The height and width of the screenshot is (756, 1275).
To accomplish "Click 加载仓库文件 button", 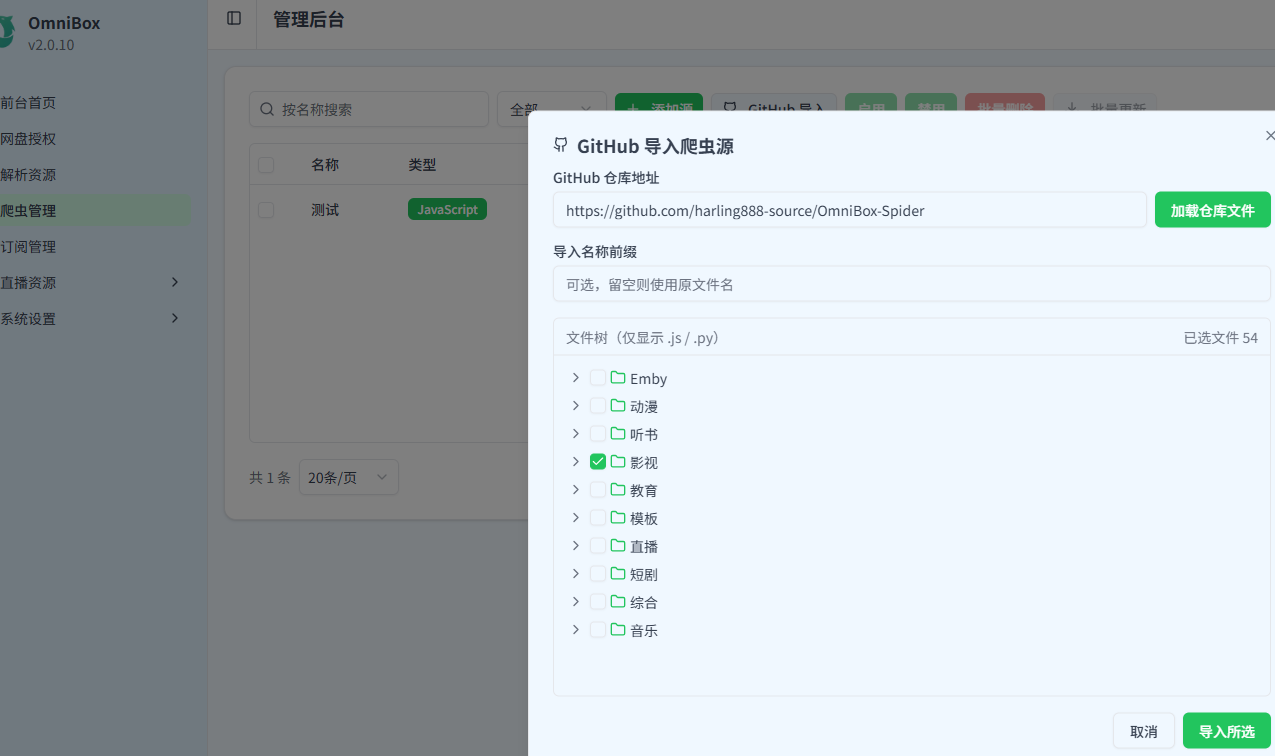I will tap(1213, 210).
